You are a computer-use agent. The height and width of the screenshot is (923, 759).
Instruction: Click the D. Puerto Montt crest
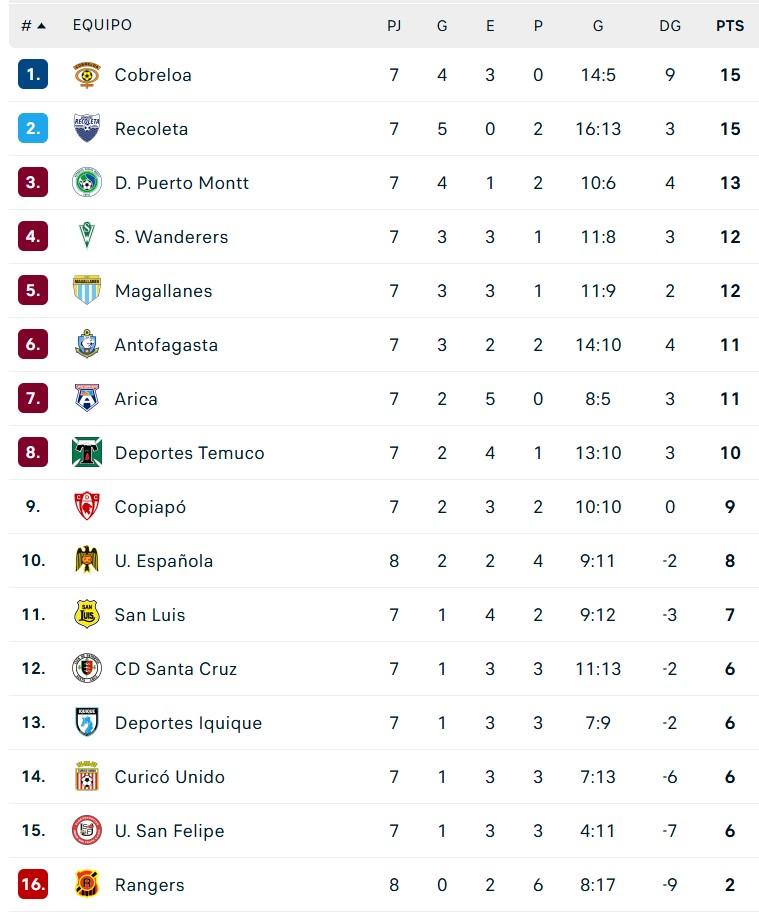coord(87,183)
